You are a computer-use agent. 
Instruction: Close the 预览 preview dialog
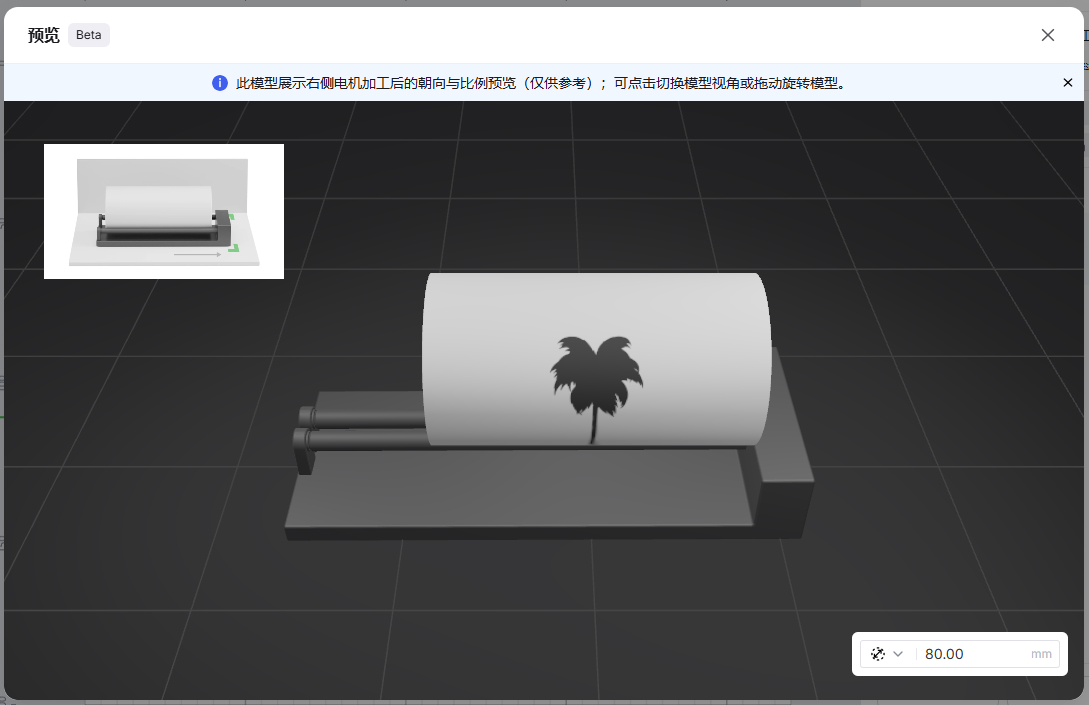pyautogui.click(x=1047, y=35)
